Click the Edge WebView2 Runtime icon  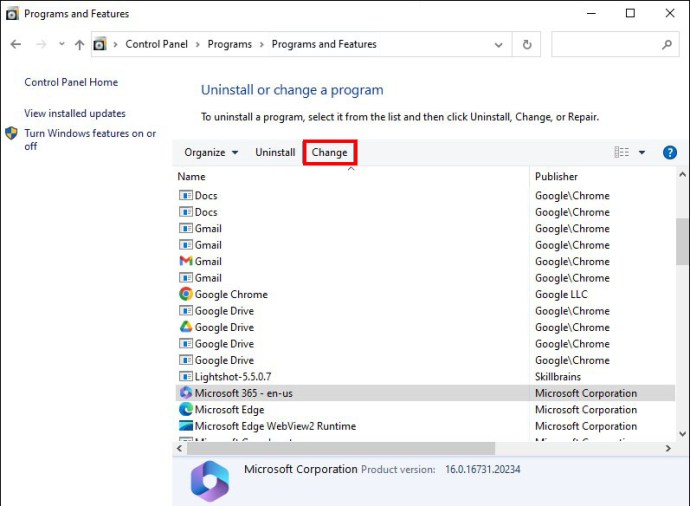click(186, 426)
